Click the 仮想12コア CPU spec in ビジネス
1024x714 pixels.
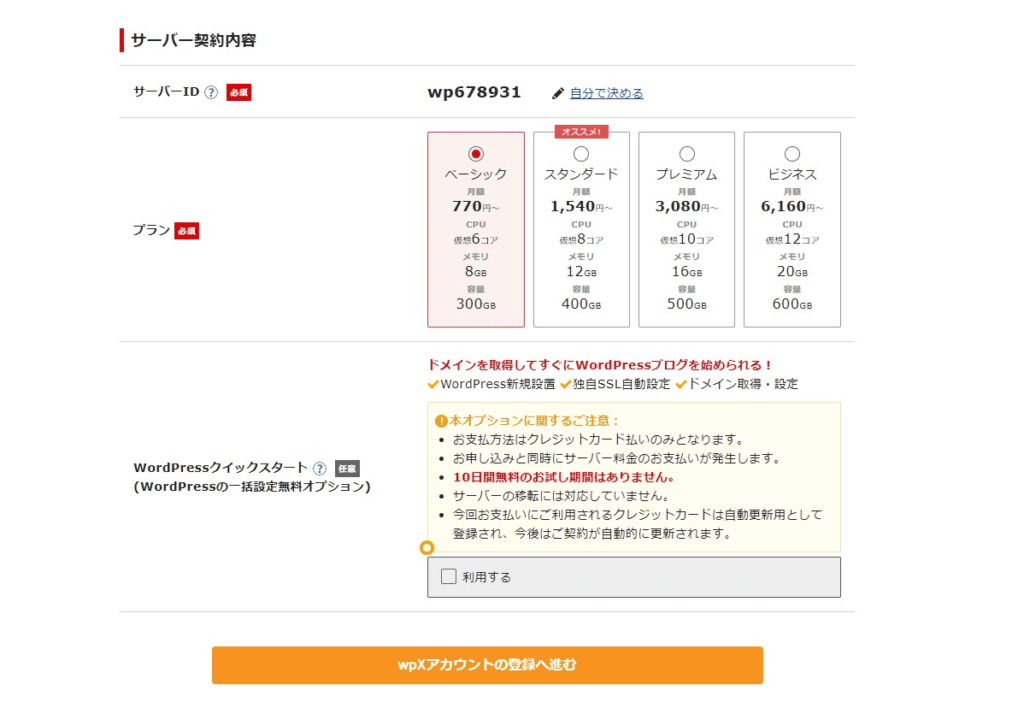pos(792,240)
